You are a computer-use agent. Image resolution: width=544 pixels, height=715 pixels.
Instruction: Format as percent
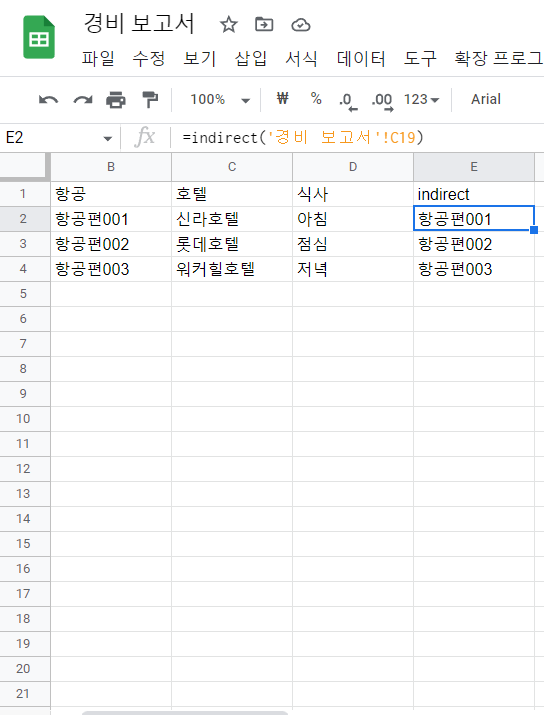[316, 98]
